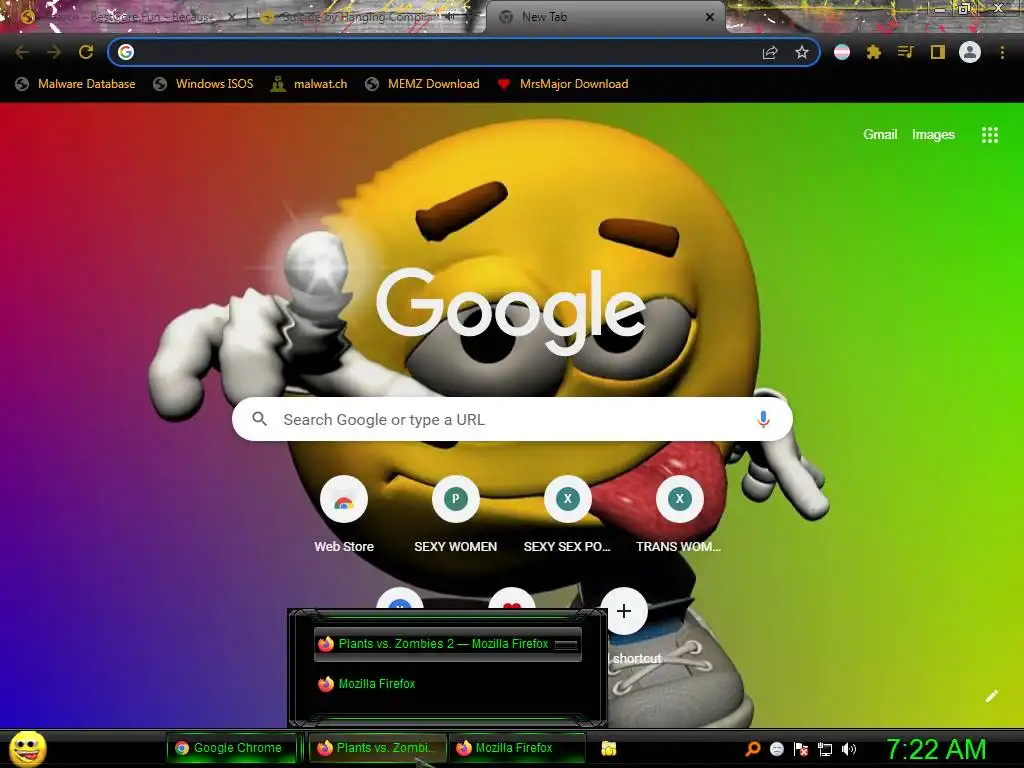The image size is (1024, 768).
Task: Close the BestGore Fun tab
Action: (x=231, y=17)
